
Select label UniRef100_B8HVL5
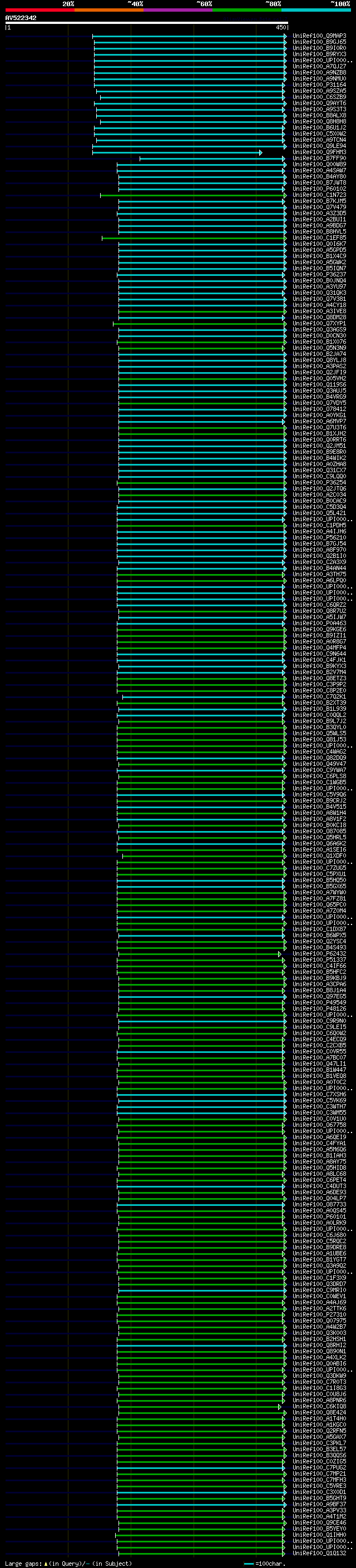pyautogui.click(x=319, y=232)
